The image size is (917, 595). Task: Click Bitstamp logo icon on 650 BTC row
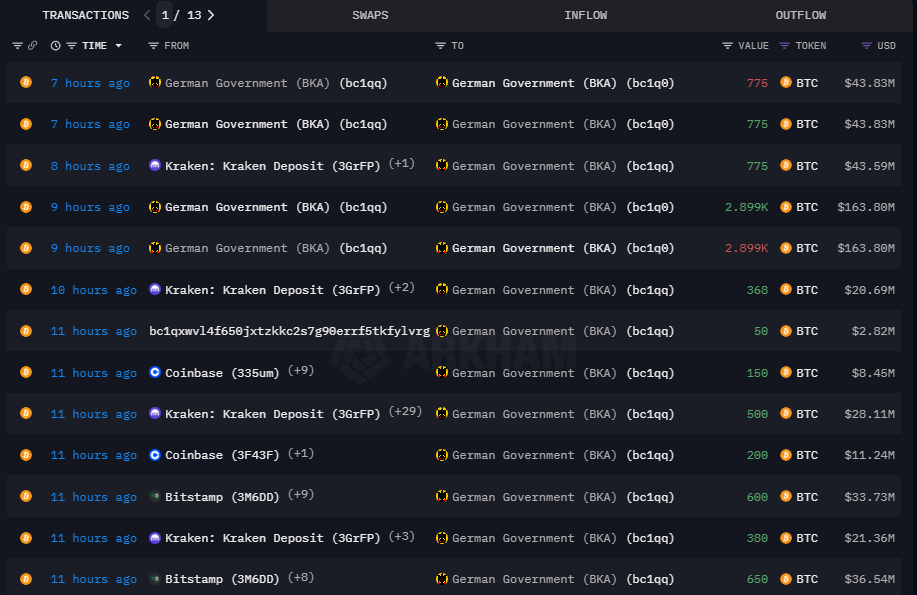pos(155,579)
